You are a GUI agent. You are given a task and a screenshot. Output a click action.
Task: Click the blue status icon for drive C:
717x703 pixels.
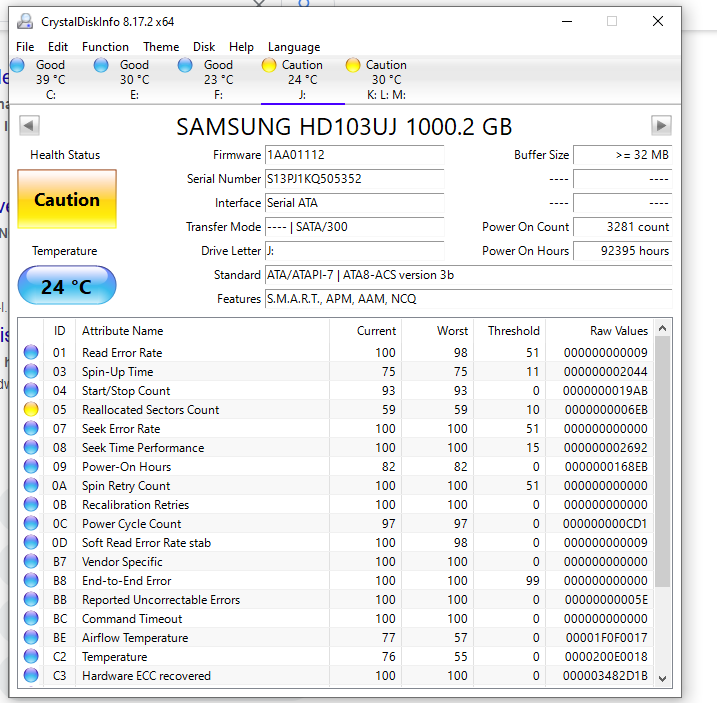17,65
